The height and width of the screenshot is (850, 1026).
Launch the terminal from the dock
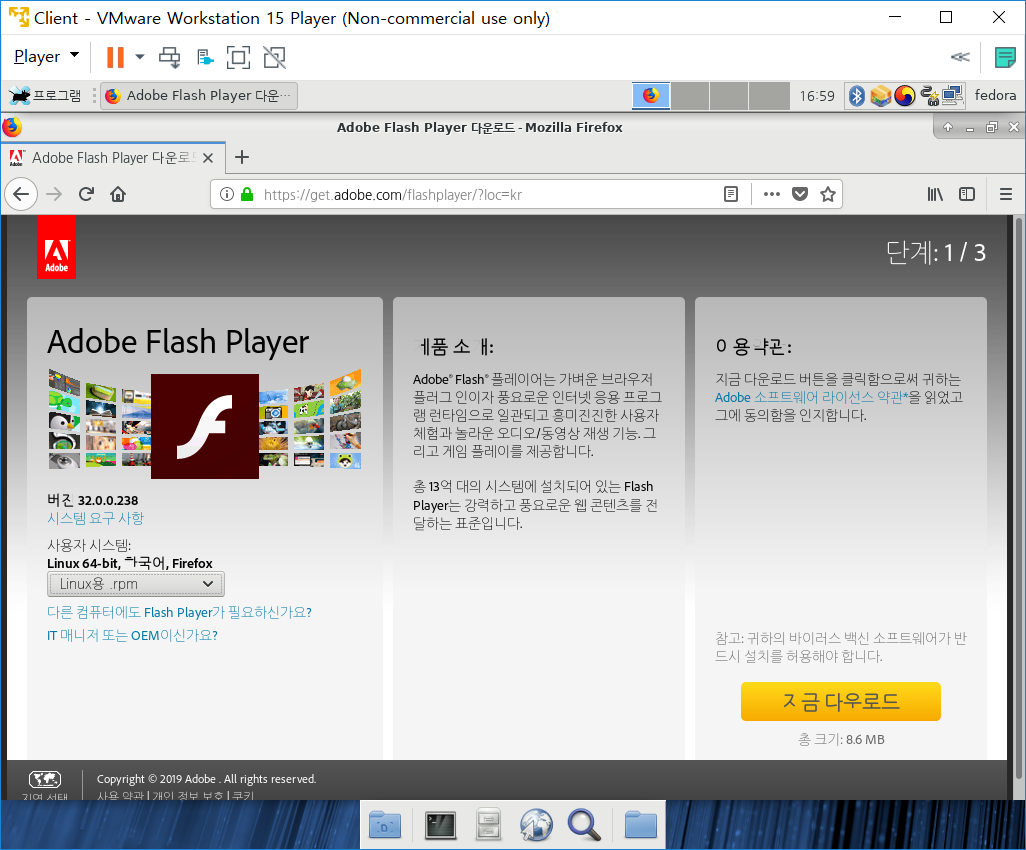440,824
